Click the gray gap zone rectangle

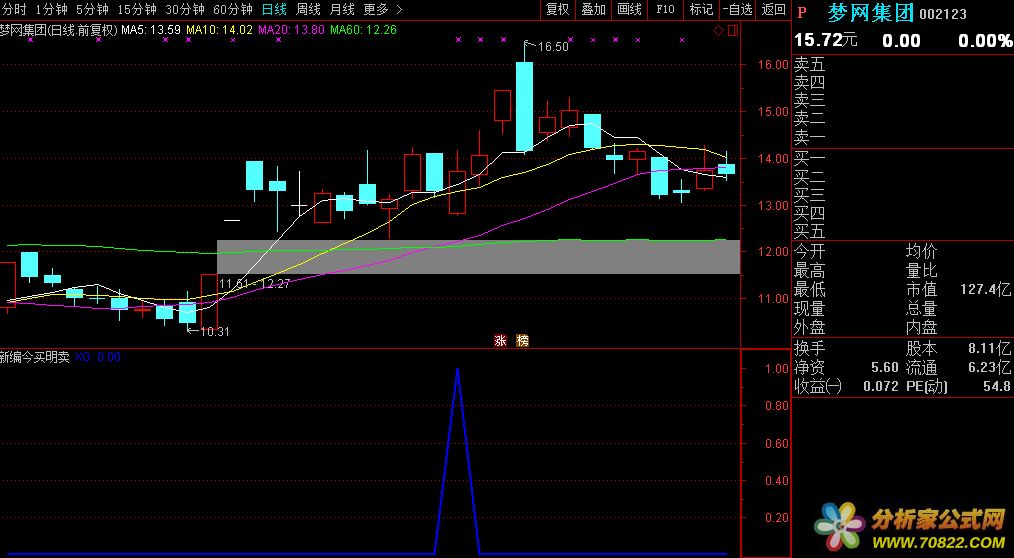point(478,257)
